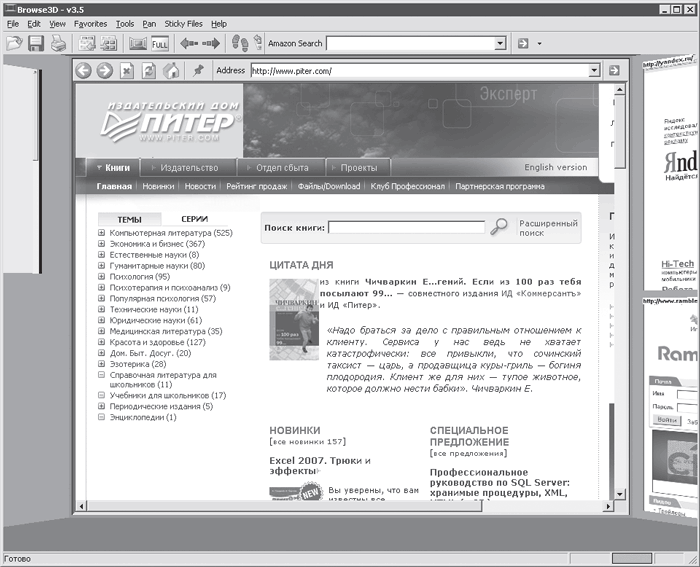Switch to the СЕРИИ tab
This screenshot has height=567, width=700.
194,219
